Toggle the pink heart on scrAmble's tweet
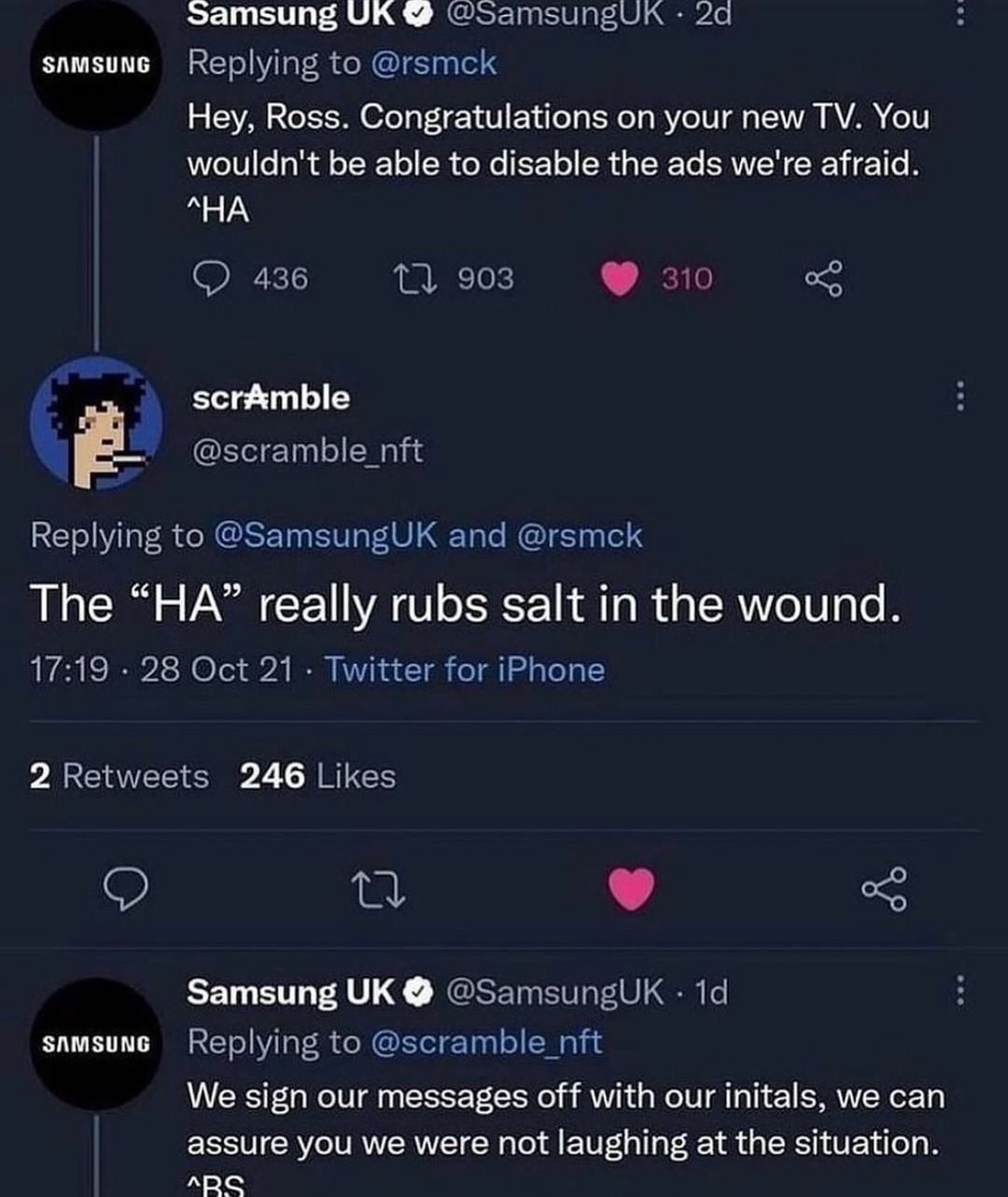Screen dimensions: 1008x1197 632,888
